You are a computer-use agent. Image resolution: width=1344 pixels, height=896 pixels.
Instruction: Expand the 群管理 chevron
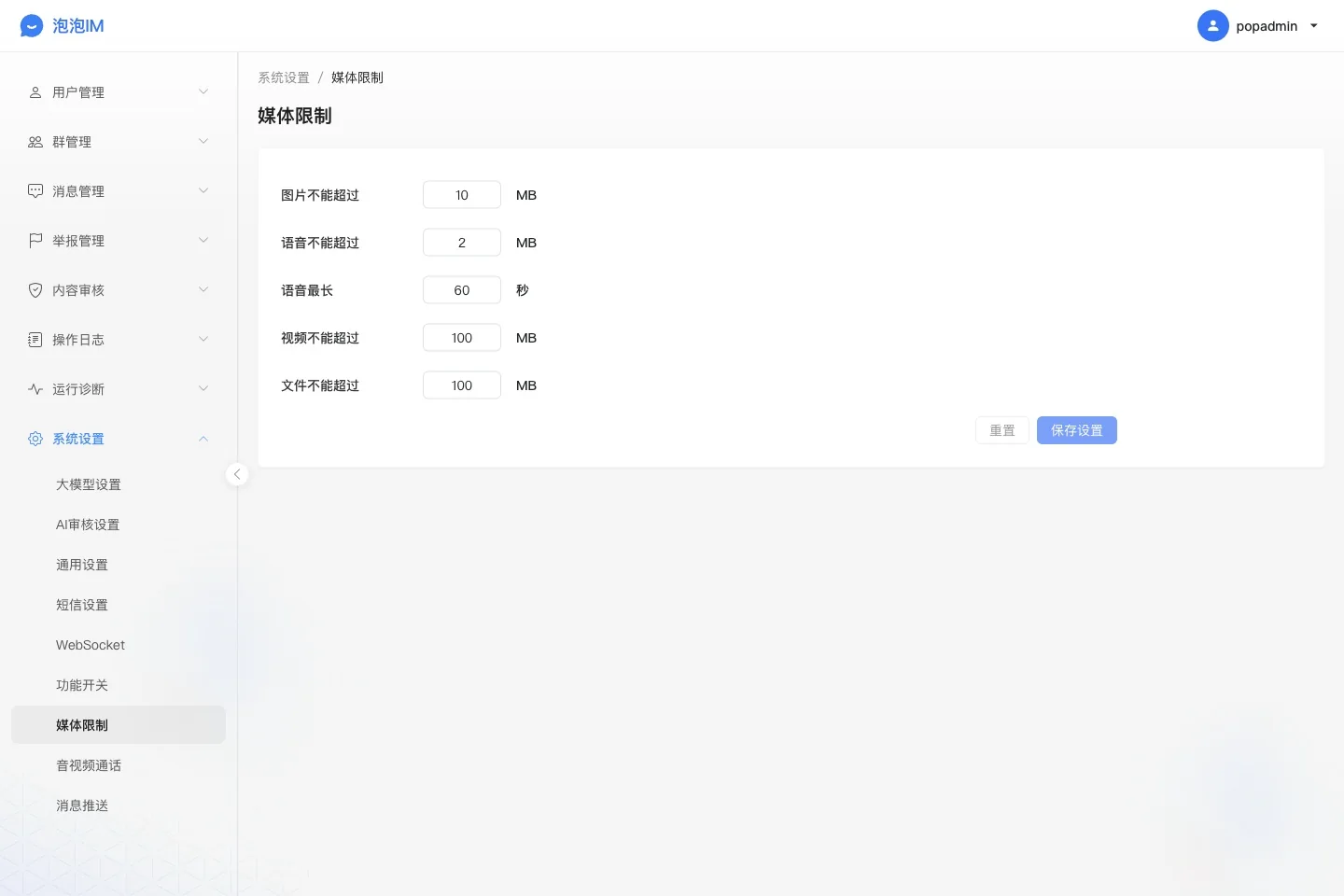203,141
